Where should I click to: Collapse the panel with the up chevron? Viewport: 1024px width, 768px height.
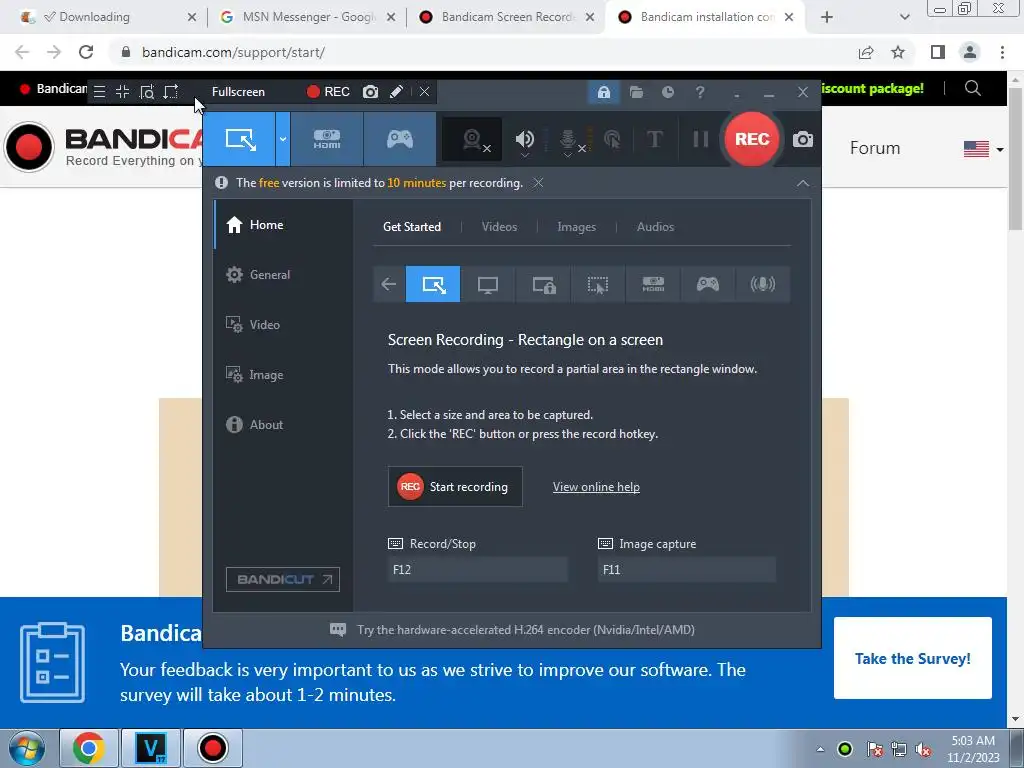(x=803, y=184)
